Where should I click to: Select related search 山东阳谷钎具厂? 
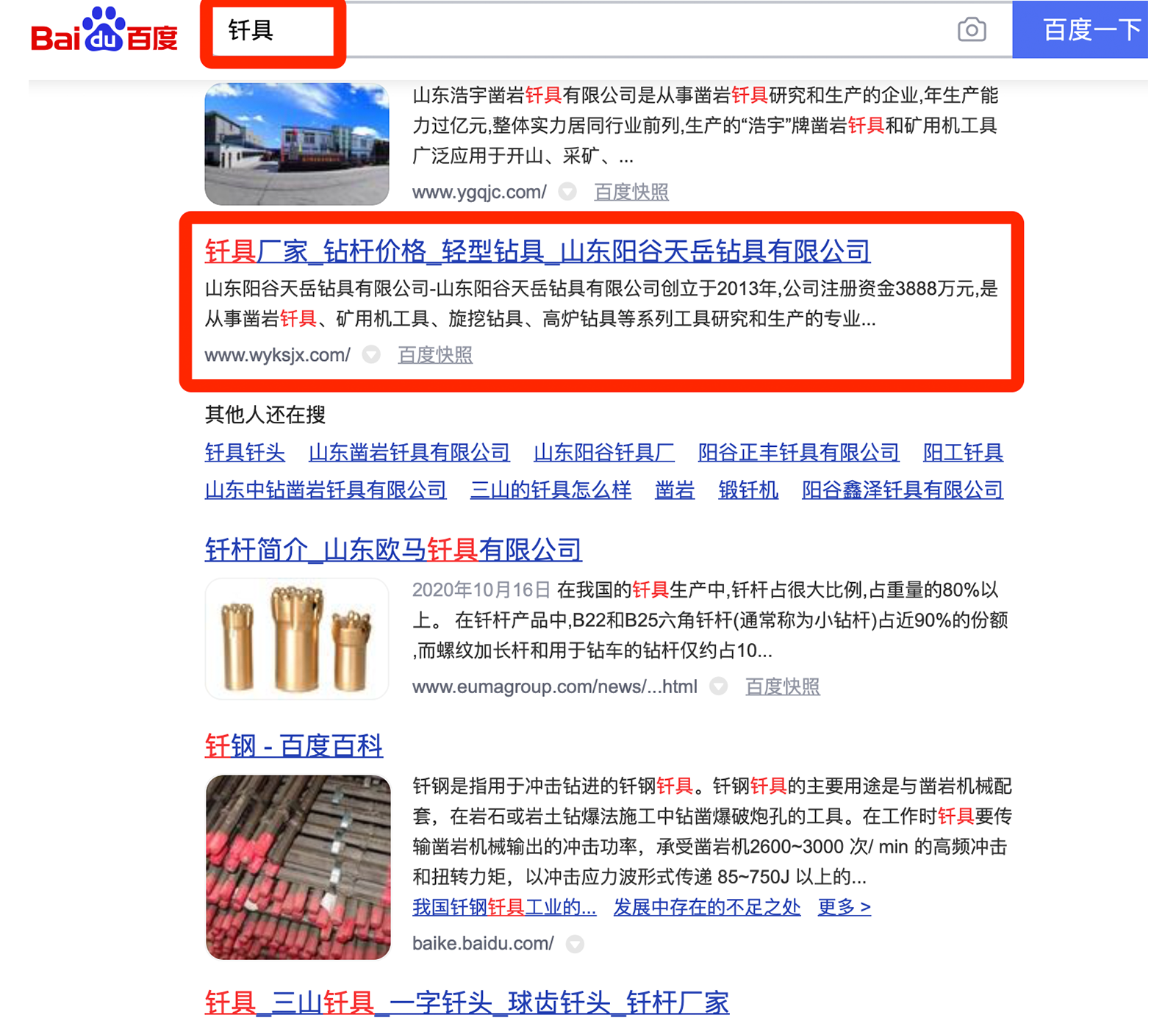point(604,452)
